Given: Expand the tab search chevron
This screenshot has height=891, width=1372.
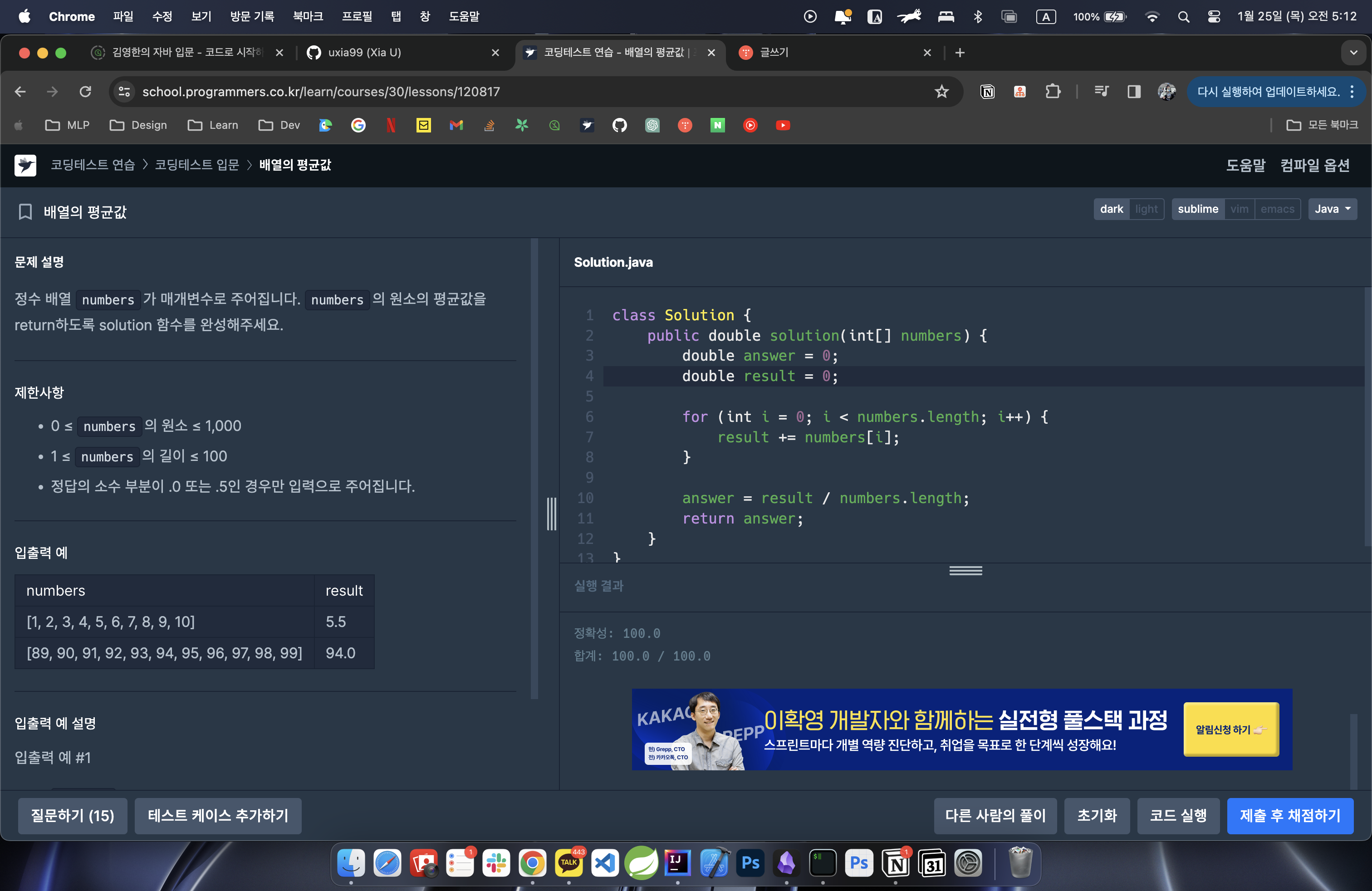Looking at the screenshot, I should [x=1353, y=53].
